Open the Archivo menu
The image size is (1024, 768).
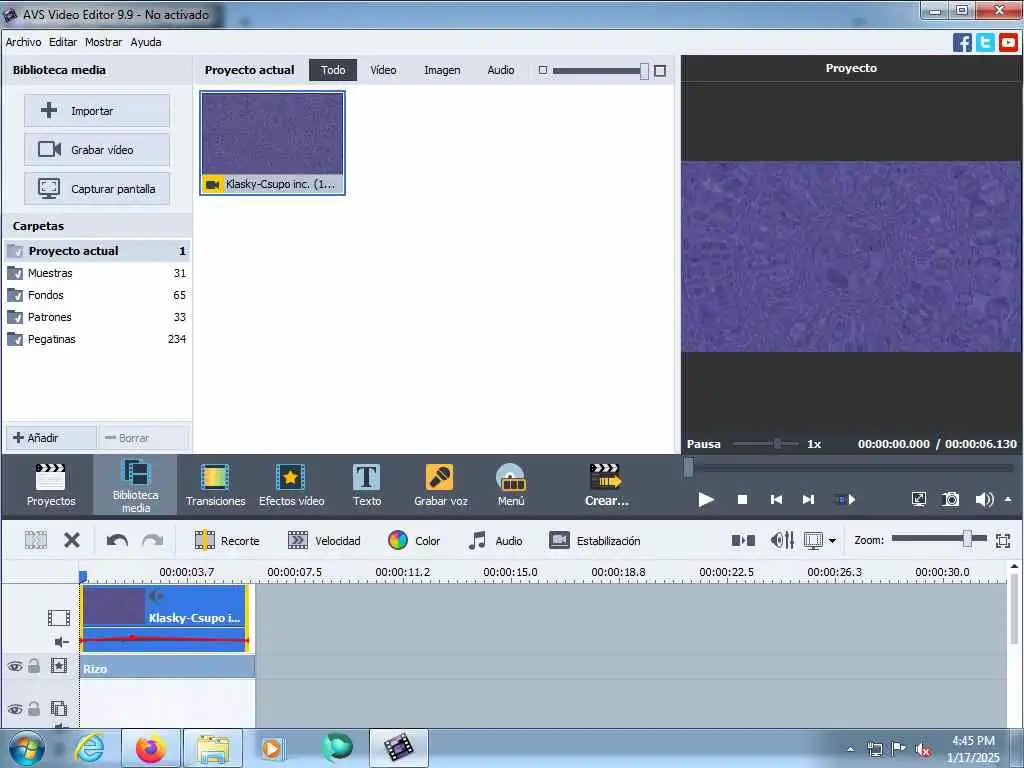click(24, 42)
